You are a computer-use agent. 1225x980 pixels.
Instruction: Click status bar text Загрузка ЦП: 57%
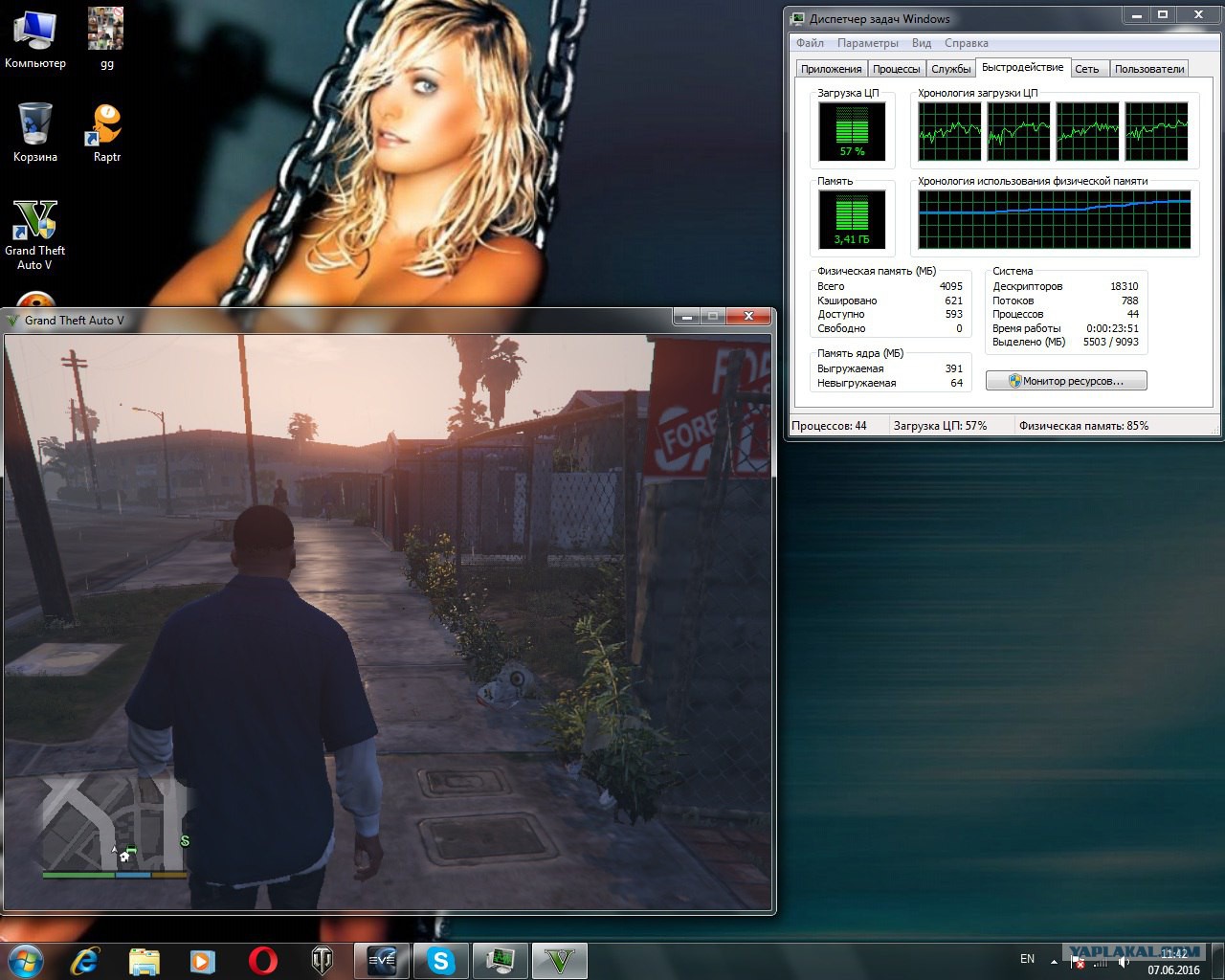(940, 426)
